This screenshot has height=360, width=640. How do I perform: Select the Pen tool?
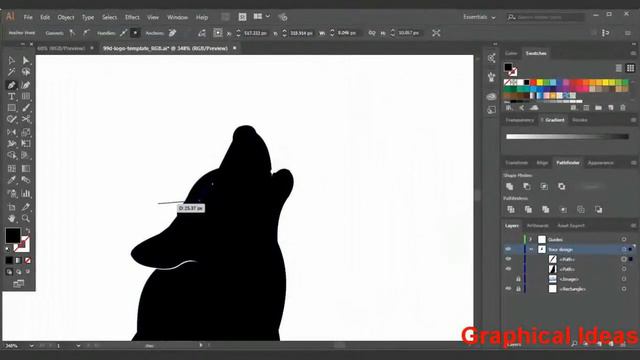(11, 85)
